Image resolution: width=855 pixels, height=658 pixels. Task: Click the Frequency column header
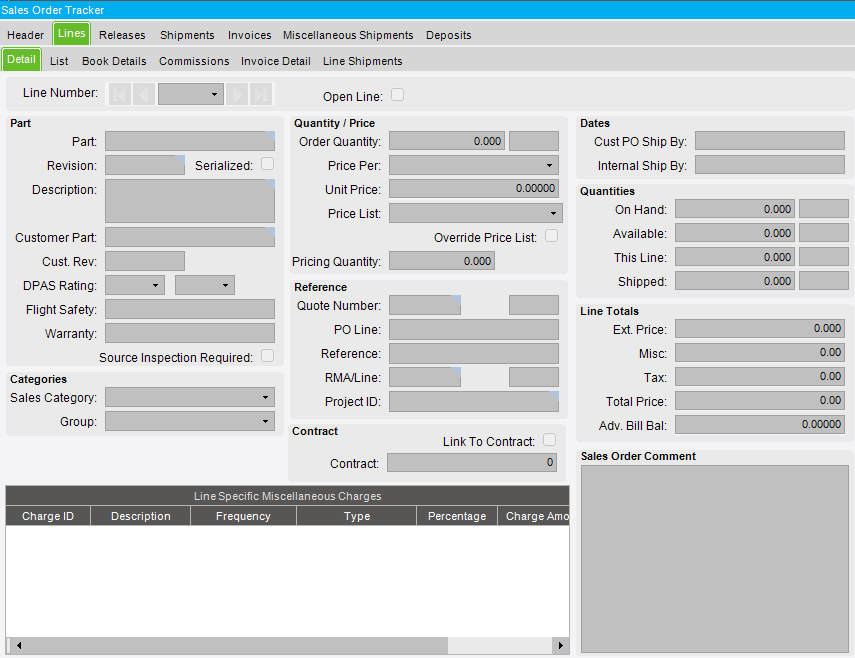[x=243, y=516]
